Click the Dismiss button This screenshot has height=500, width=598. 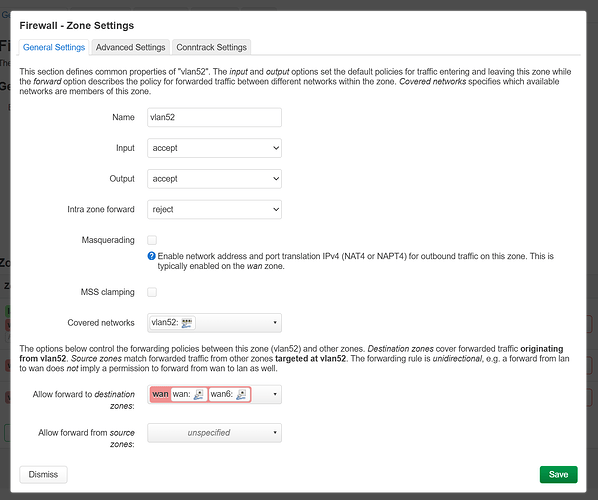(43, 474)
